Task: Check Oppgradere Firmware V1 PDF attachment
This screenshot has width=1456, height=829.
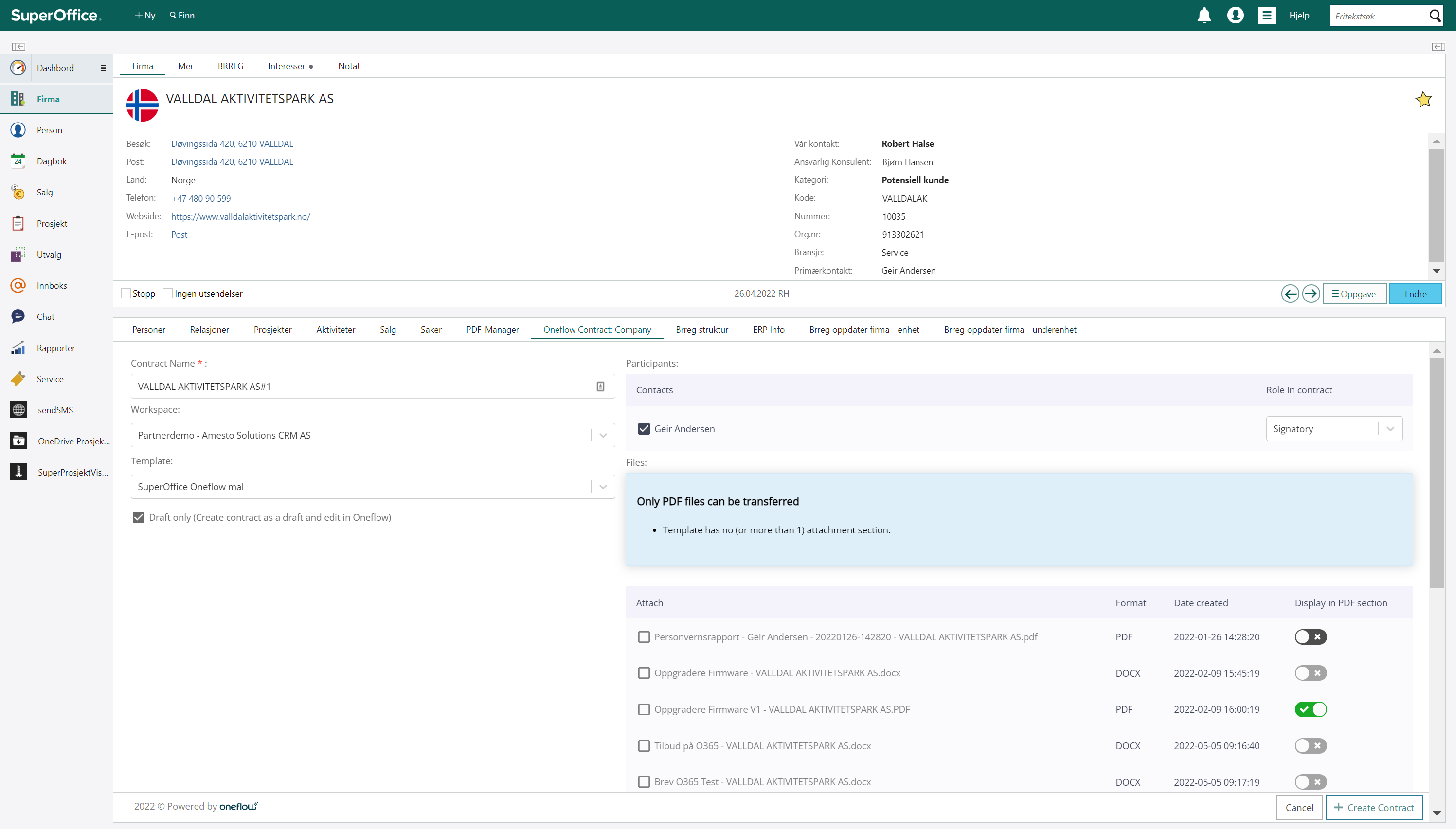Action: (644, 709)
